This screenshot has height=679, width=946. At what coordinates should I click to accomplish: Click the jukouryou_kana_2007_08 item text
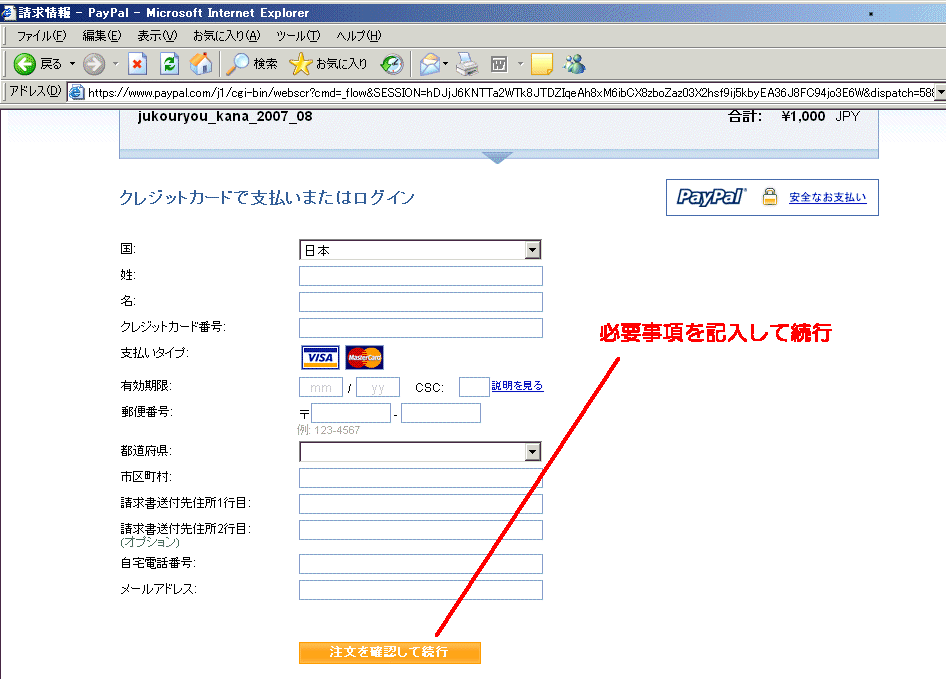pyautogui.click(x=225, y=116)
